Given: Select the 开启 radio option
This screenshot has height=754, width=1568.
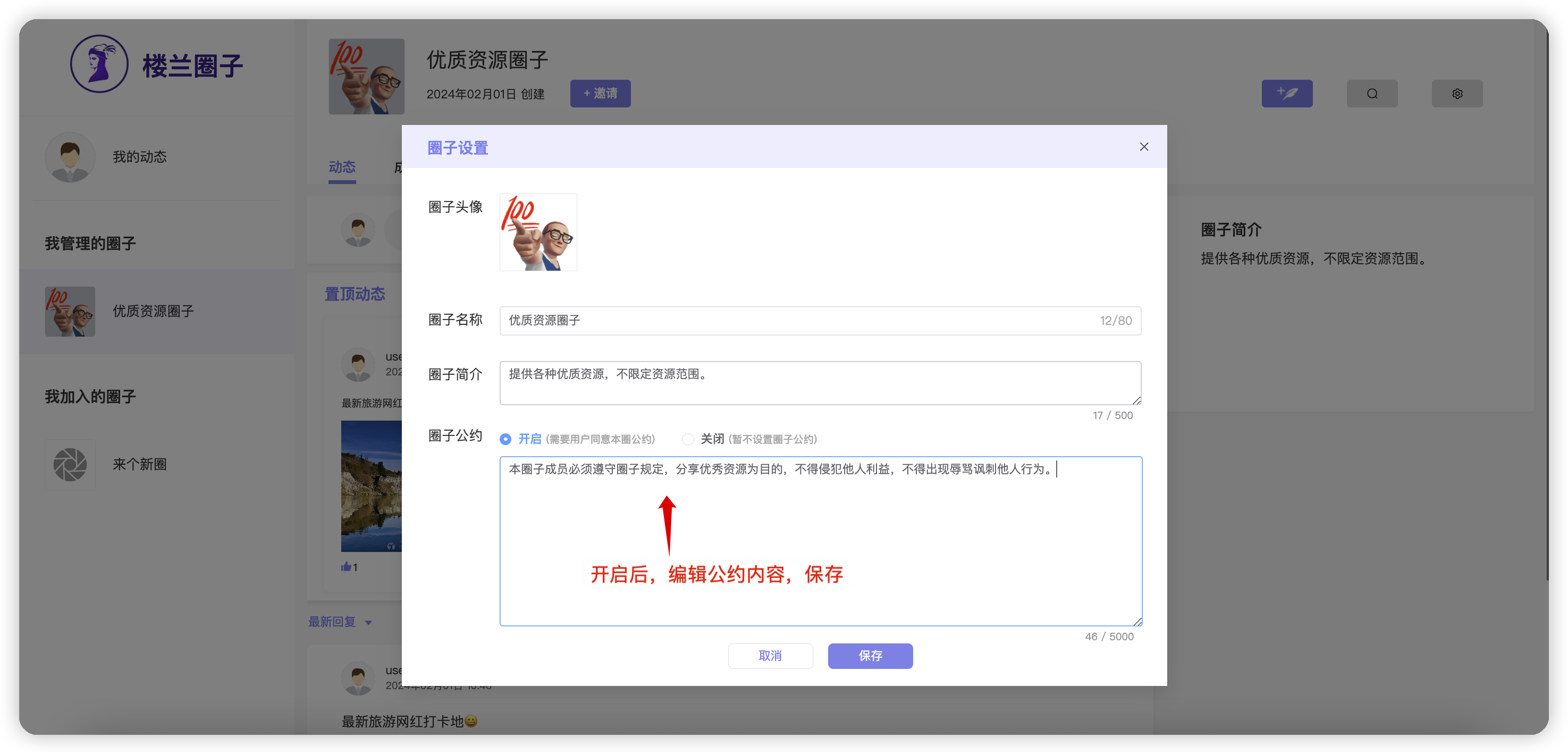Looking at the screenshot, I should (505, 439).
